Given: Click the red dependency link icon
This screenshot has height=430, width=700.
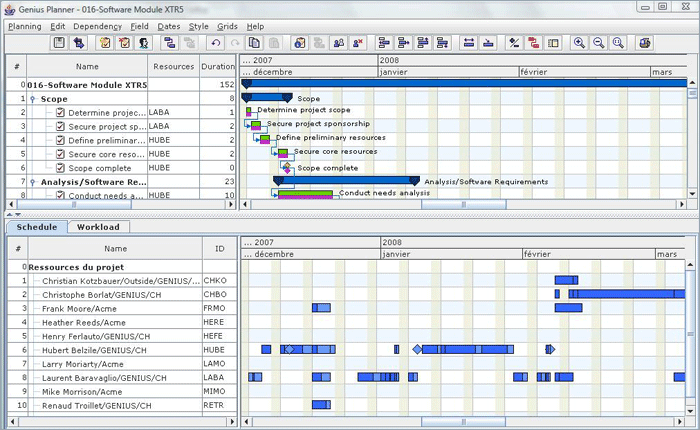Looking at the screenshot, I should [x=533, y=43].
